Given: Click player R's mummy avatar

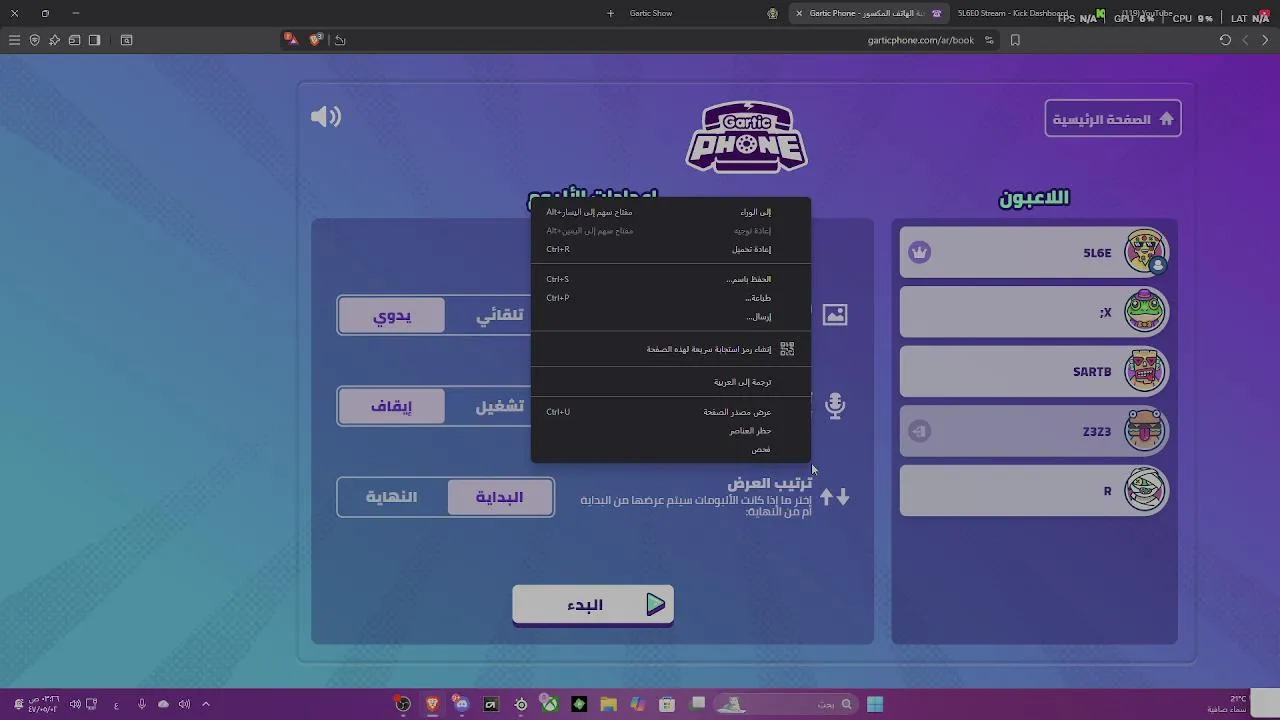Looking at the screenshot, I should tap(1145, 491).
